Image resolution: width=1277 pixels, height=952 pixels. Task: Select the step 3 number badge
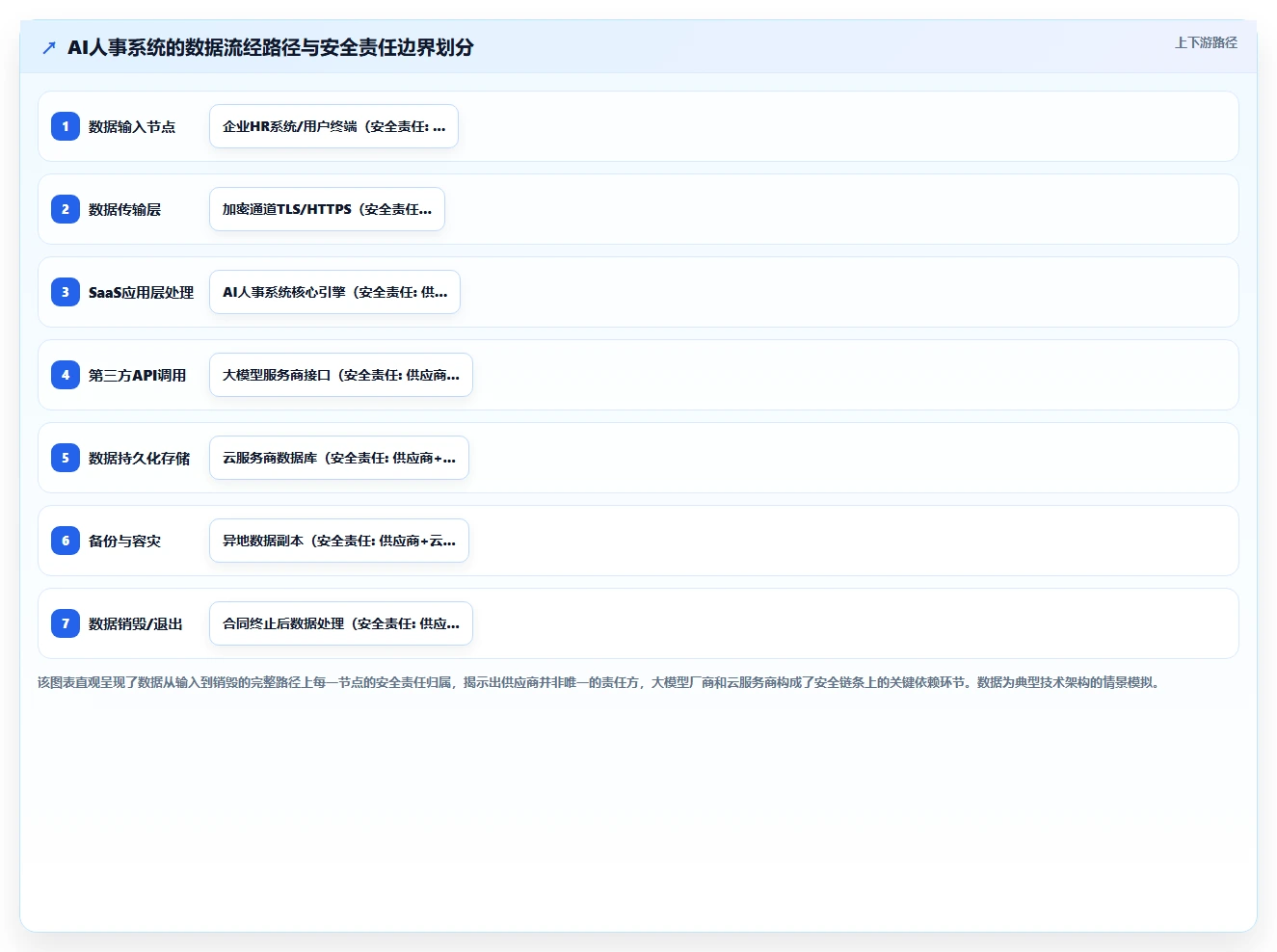tap(66, 292)
